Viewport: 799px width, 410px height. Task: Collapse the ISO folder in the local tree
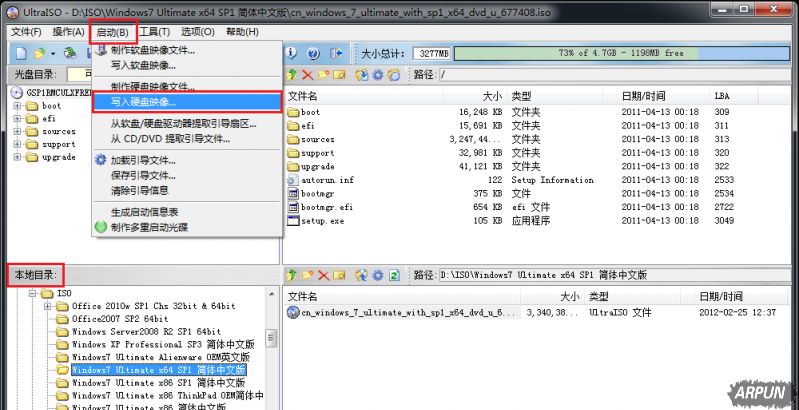(x=33, y=293)
